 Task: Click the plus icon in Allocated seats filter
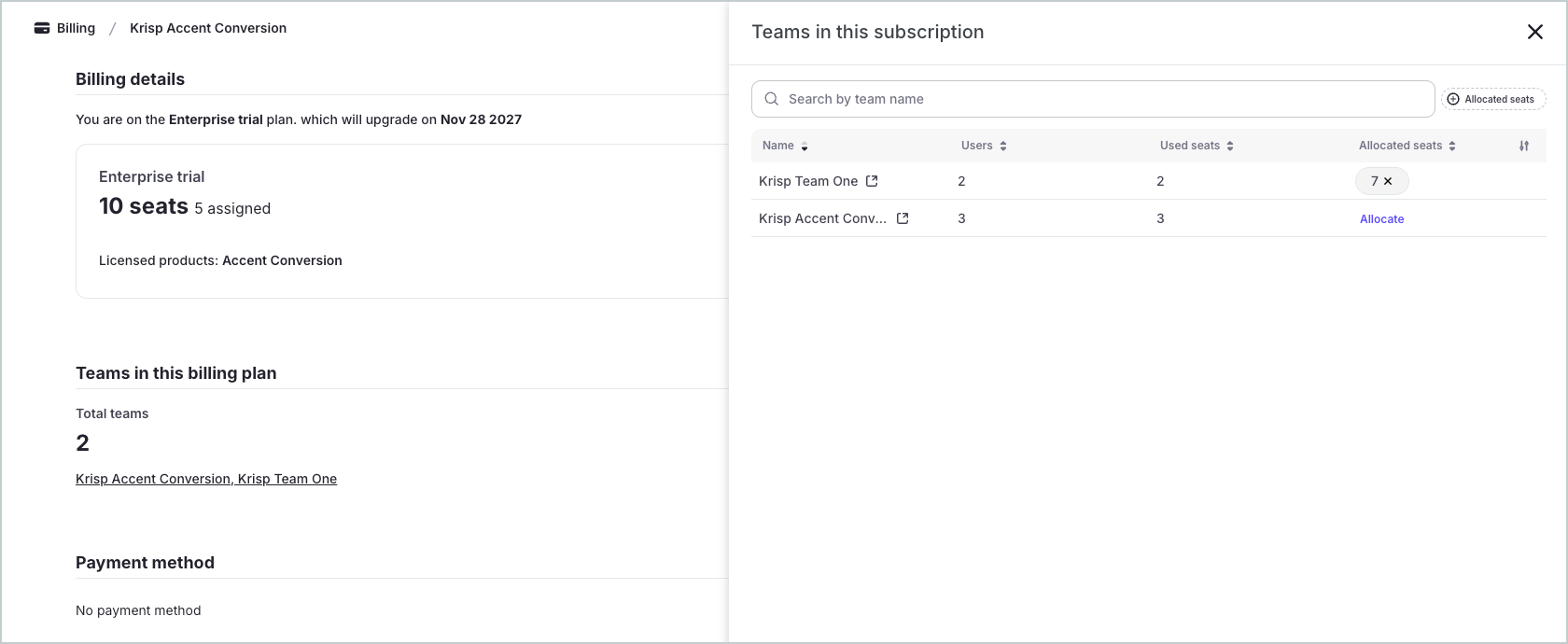tap(1453, 99)
